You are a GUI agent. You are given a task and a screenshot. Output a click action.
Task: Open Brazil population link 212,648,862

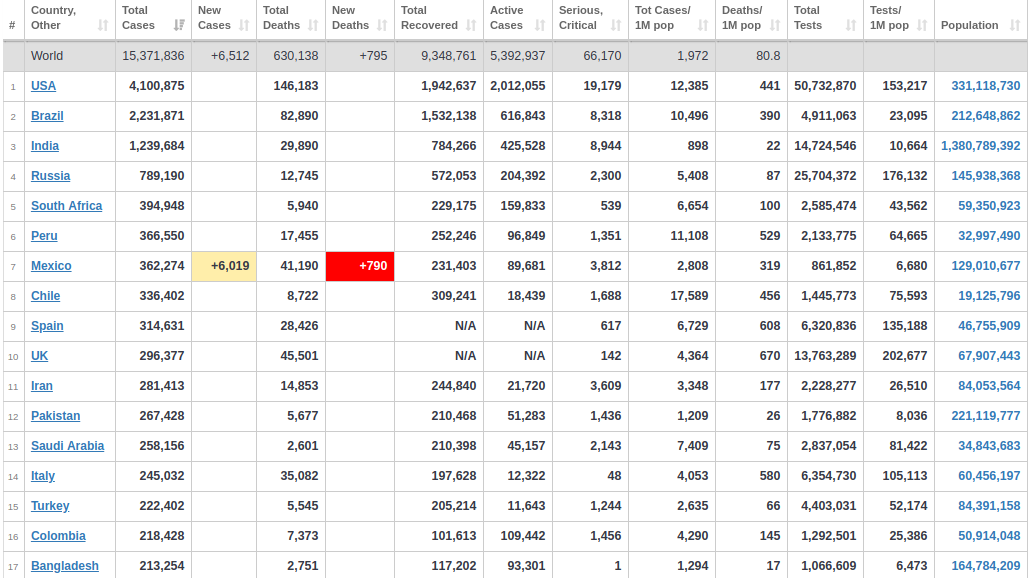[x=985, y=116]
